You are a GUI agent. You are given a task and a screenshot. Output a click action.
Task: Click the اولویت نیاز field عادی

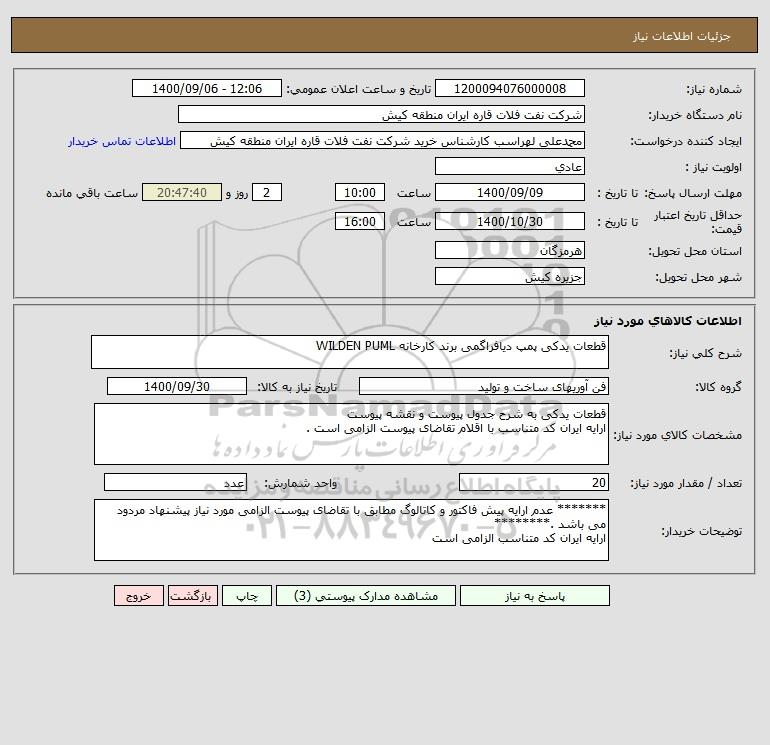coord(510,166)
